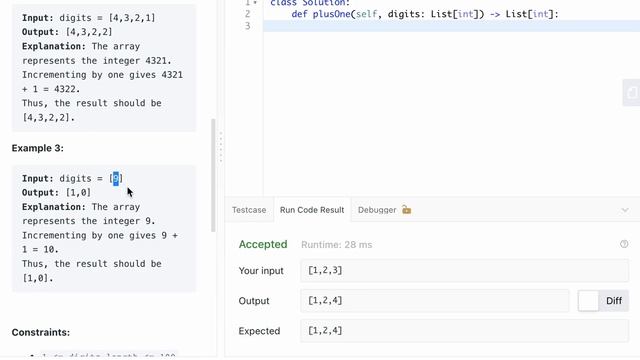The image size is (640, 360).
Task: Click Input: digits = [4,3,2,1] line
Action: tap(89, 18)
